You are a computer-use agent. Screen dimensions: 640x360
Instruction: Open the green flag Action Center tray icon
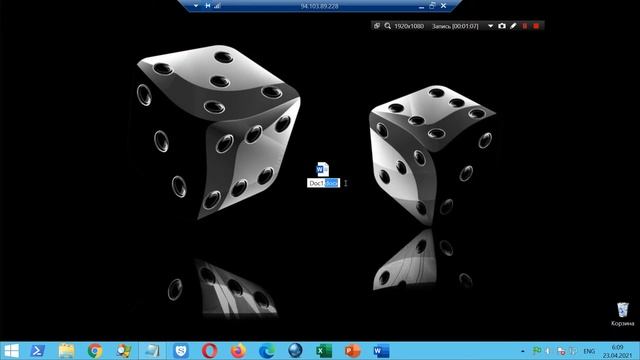click(537, 351)
